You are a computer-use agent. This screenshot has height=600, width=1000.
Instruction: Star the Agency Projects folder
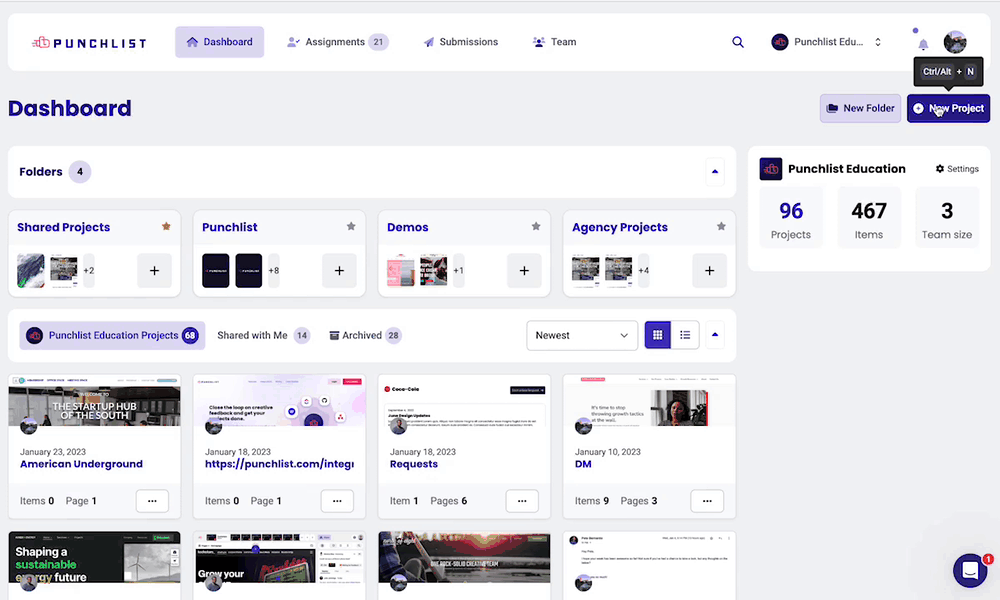tap(721, 226)
